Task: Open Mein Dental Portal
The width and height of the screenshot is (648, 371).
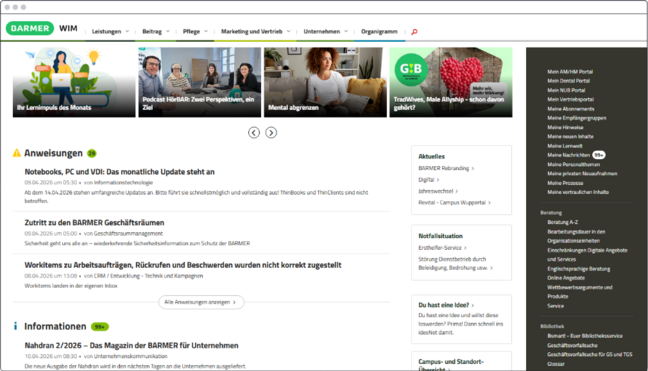Action: click(568, 81)
